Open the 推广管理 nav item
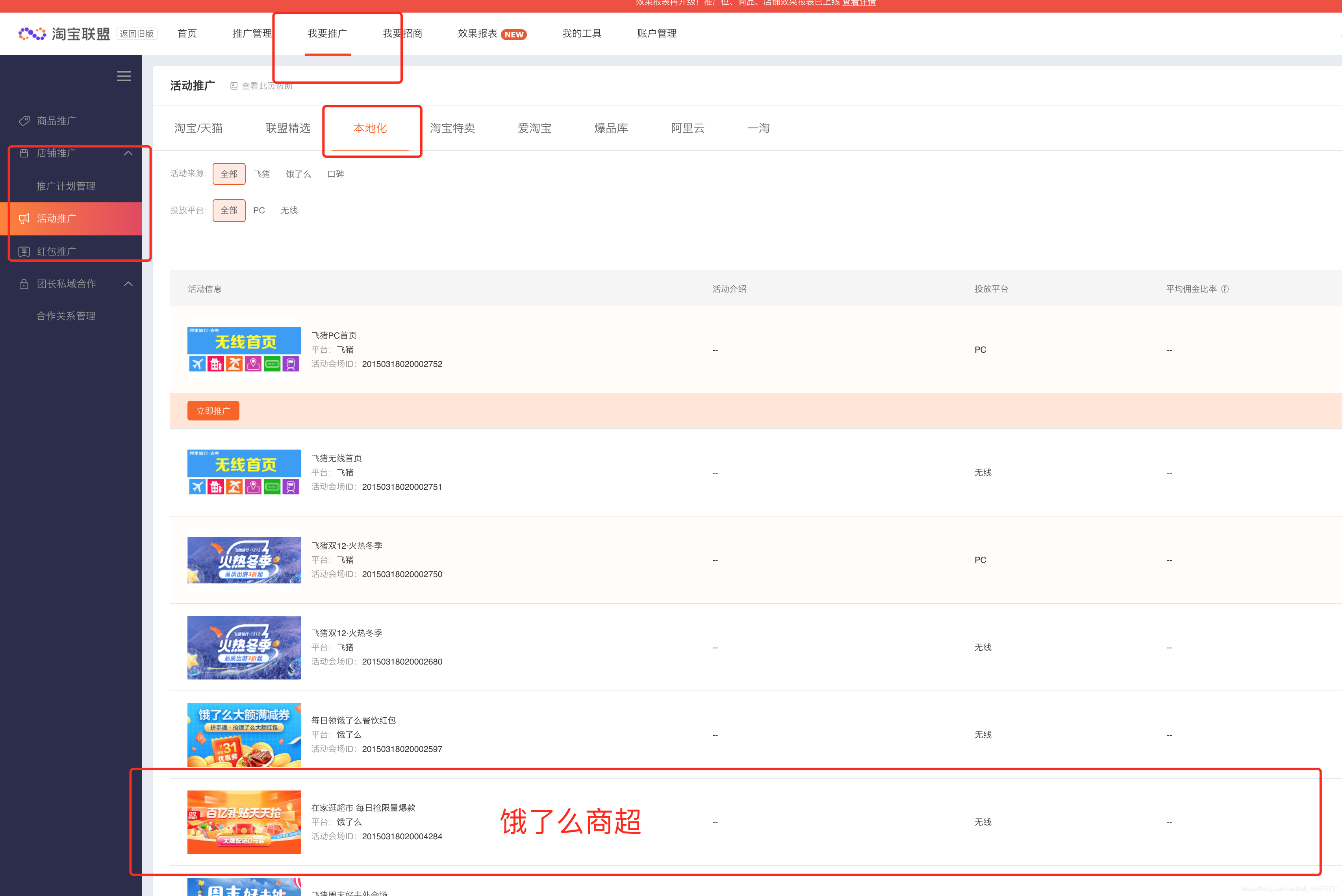 pos(252,34)
